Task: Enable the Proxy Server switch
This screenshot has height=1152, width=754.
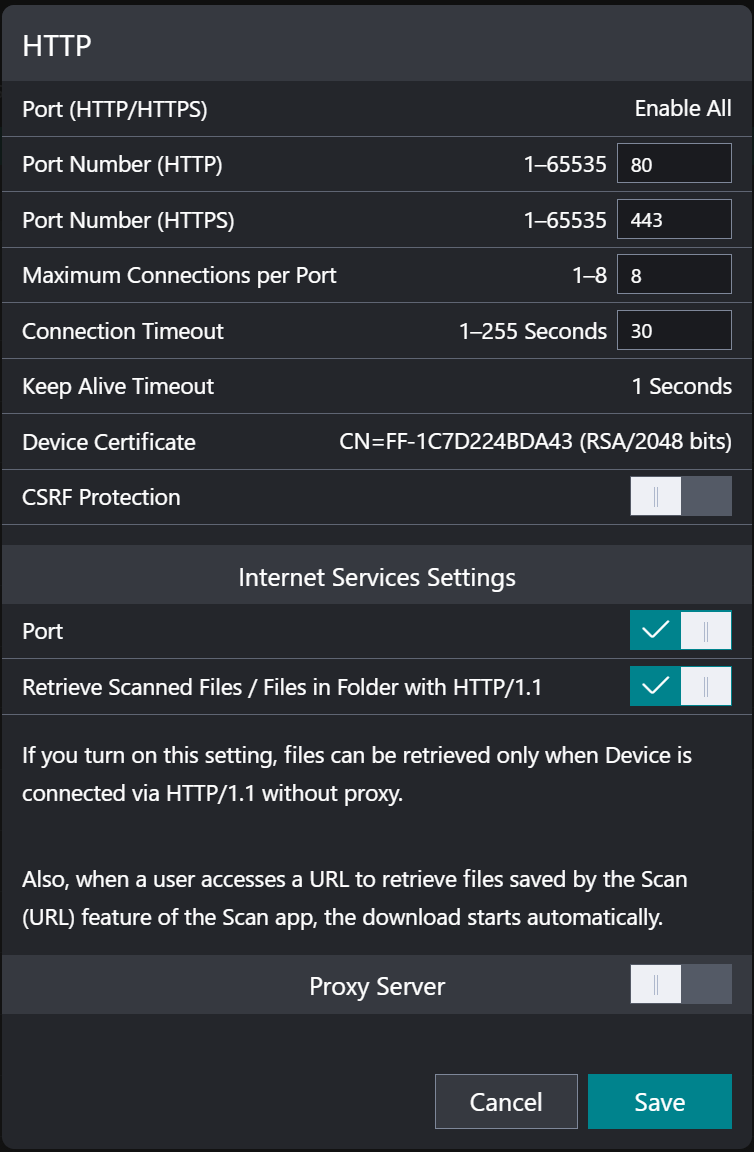Action: [x=680, y=985]
